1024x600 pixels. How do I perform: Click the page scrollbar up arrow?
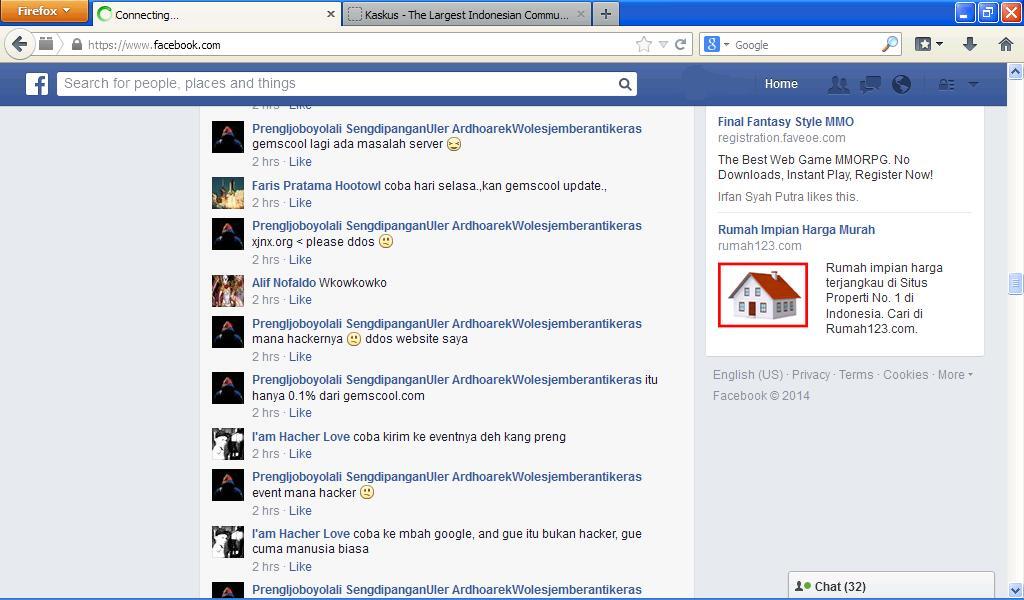point(1015,71)
